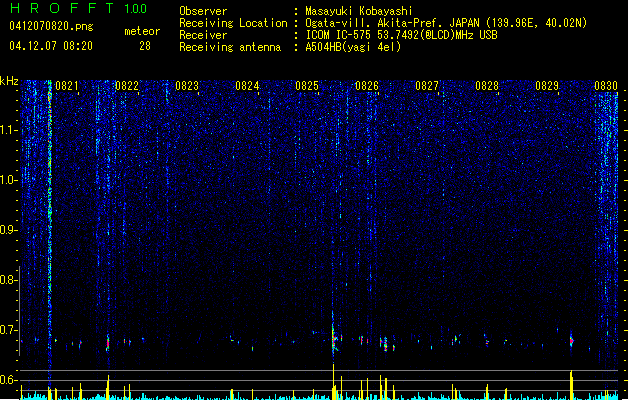Click the 1.0 frequency axis label

[9, 180]
